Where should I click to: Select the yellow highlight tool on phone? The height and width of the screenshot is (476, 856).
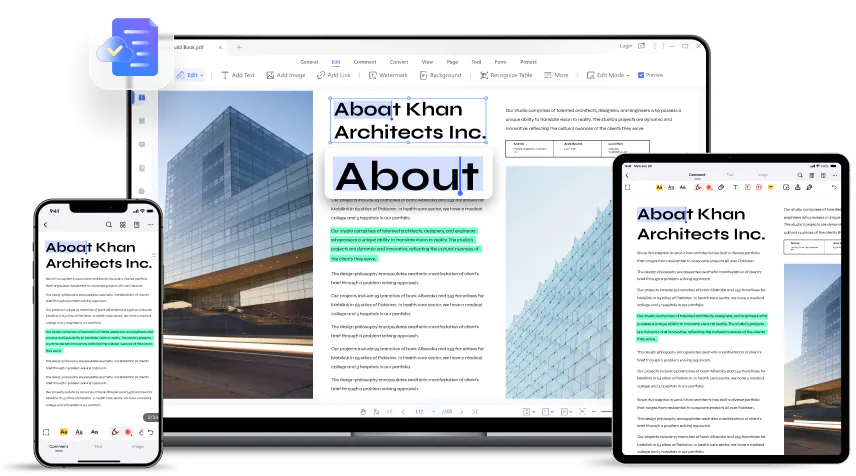coord(64,432)
